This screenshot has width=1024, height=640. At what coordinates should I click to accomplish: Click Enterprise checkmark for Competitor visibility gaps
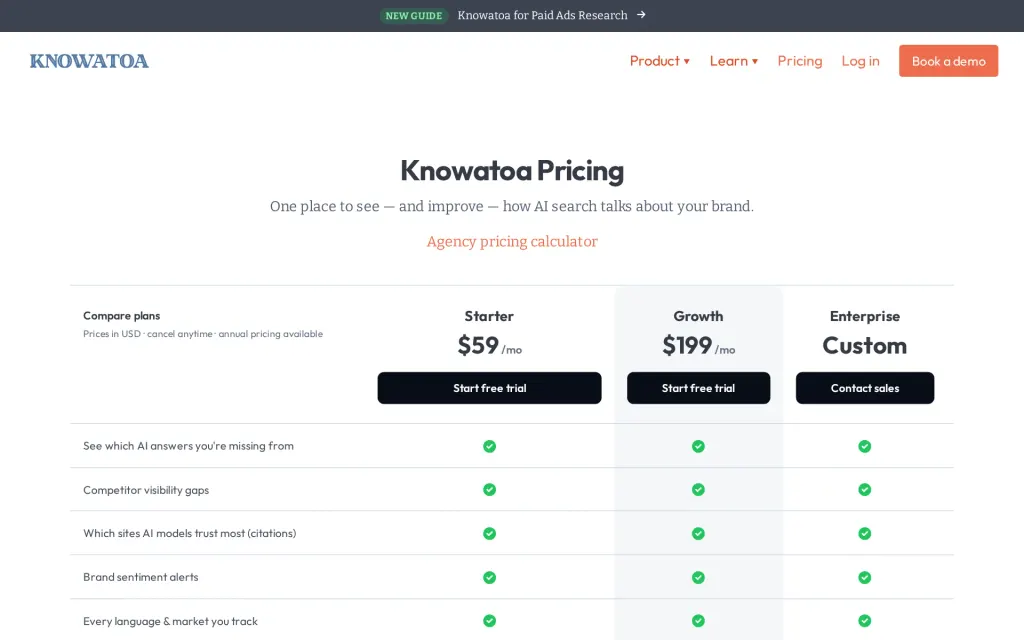tap(865, 490)
